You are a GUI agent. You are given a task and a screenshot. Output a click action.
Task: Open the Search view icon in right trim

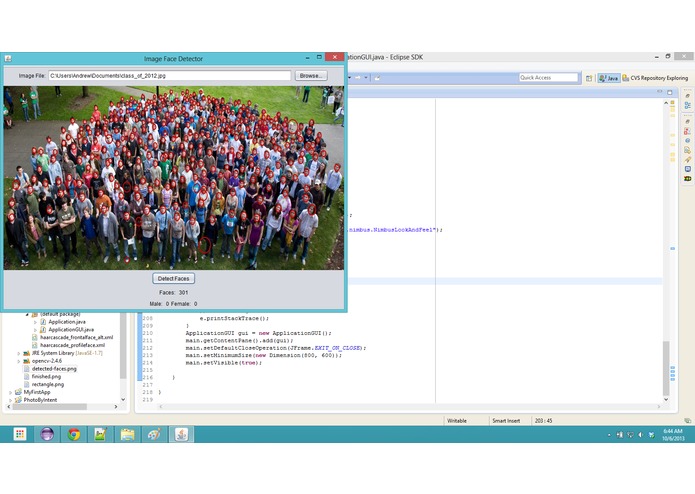(x=687, y=159)
